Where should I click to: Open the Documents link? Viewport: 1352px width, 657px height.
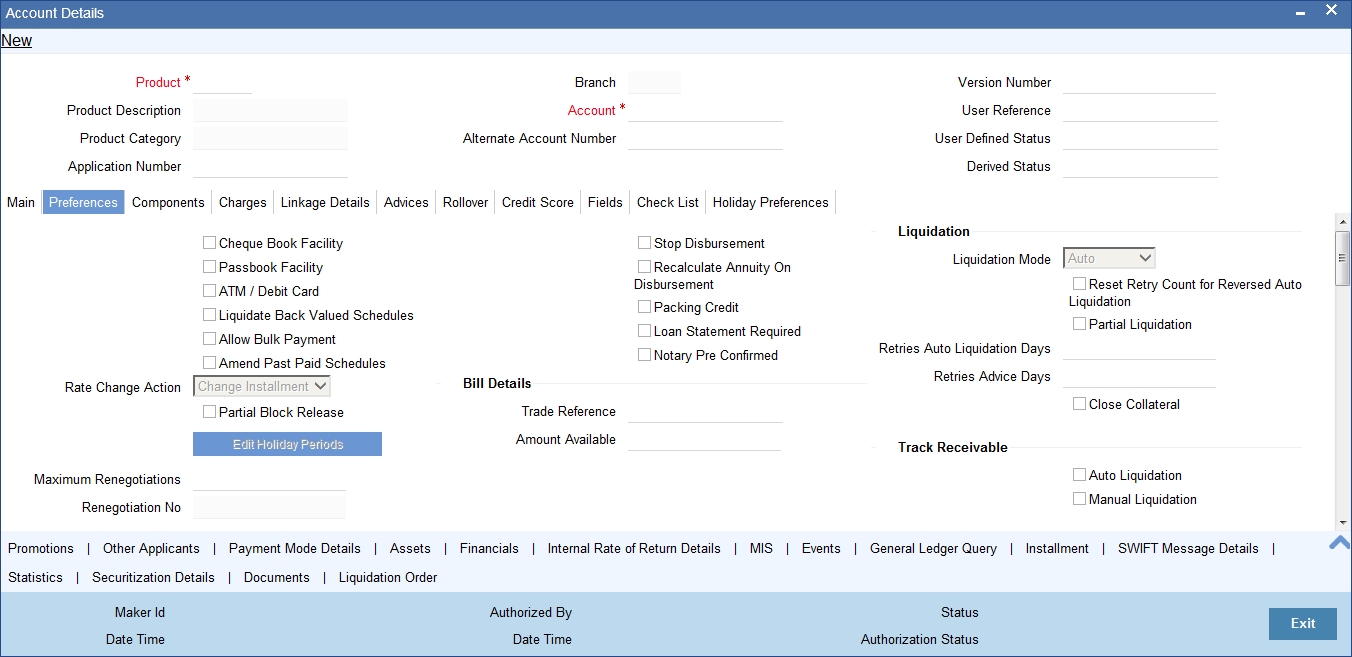277,577
